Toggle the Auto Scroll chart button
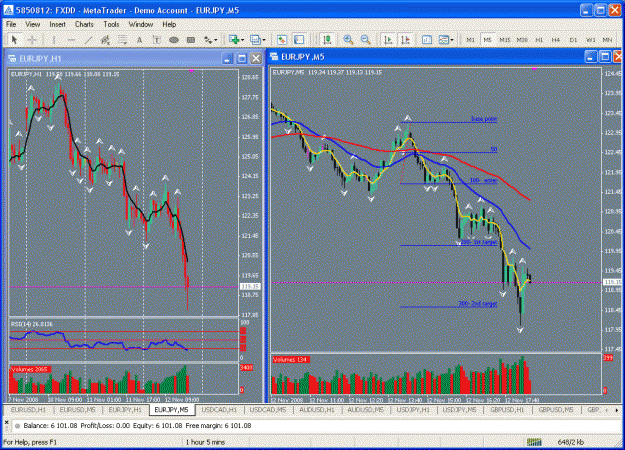Screen dimensions: 625x450 387,39
